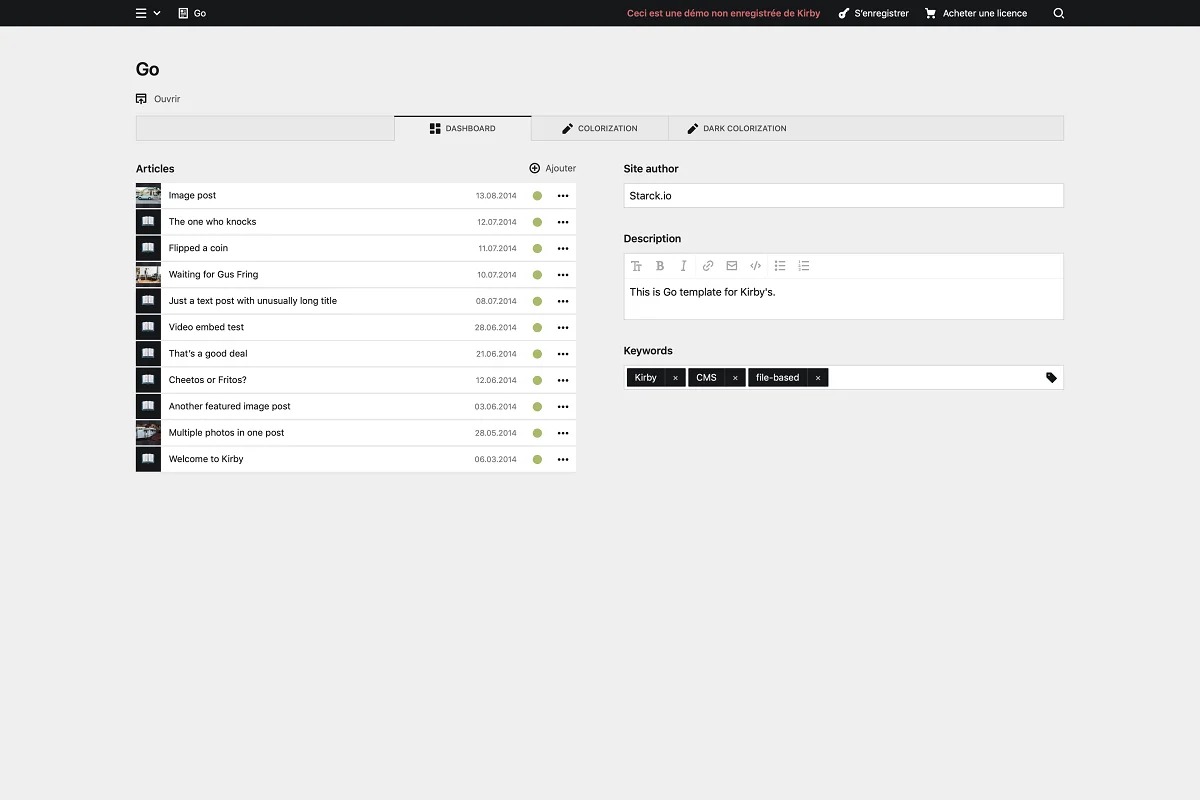Open options menu for Video embed test

(563, 328)
